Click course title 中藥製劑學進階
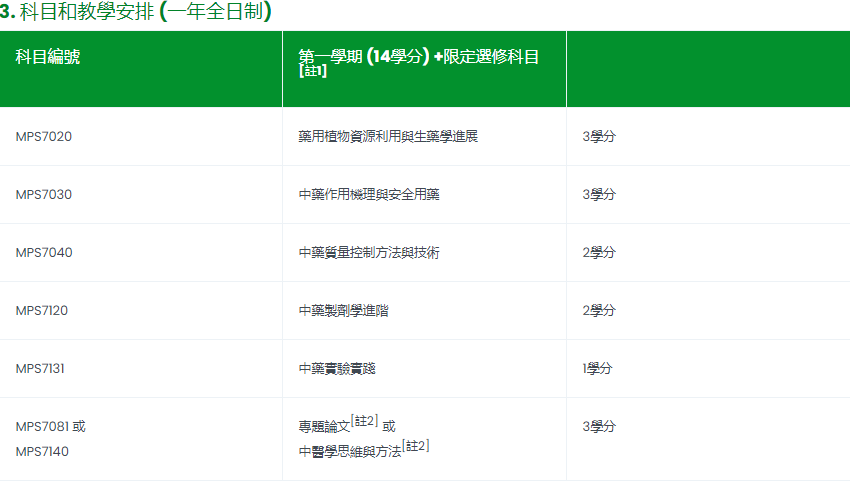Image resolution: width=850 pixels, height=481 pixels. pos(343,310)
